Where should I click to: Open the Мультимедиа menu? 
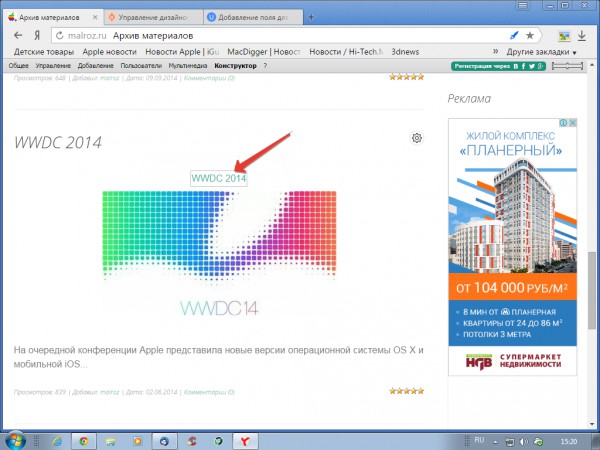[188, 65]
